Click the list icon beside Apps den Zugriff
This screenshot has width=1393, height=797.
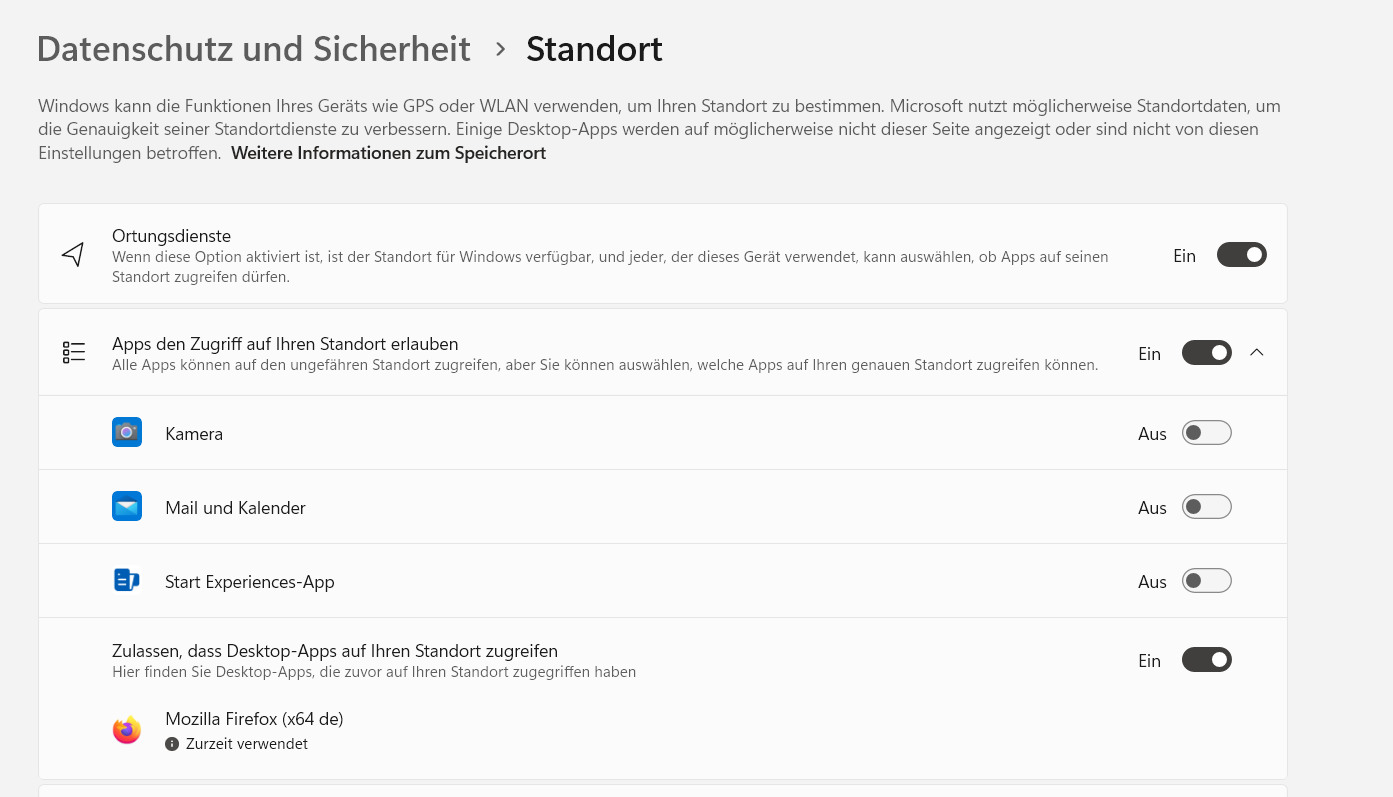tap(74, 352)
